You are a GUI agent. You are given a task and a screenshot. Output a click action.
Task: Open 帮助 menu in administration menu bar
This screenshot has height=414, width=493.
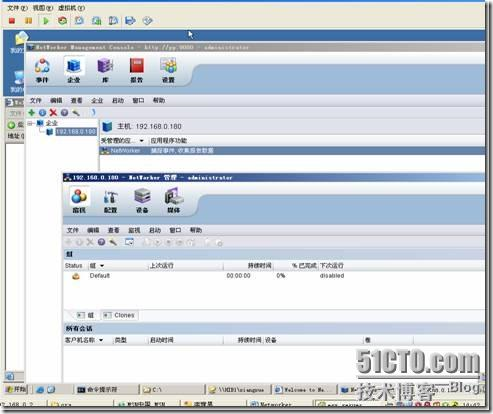pos(196,230)
